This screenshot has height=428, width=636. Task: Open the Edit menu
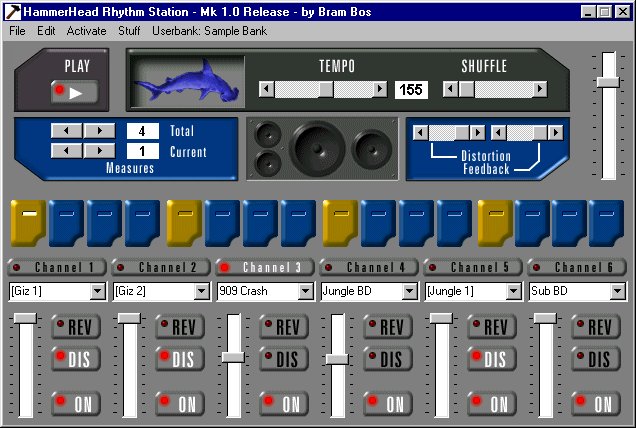(x=46, y=31)
